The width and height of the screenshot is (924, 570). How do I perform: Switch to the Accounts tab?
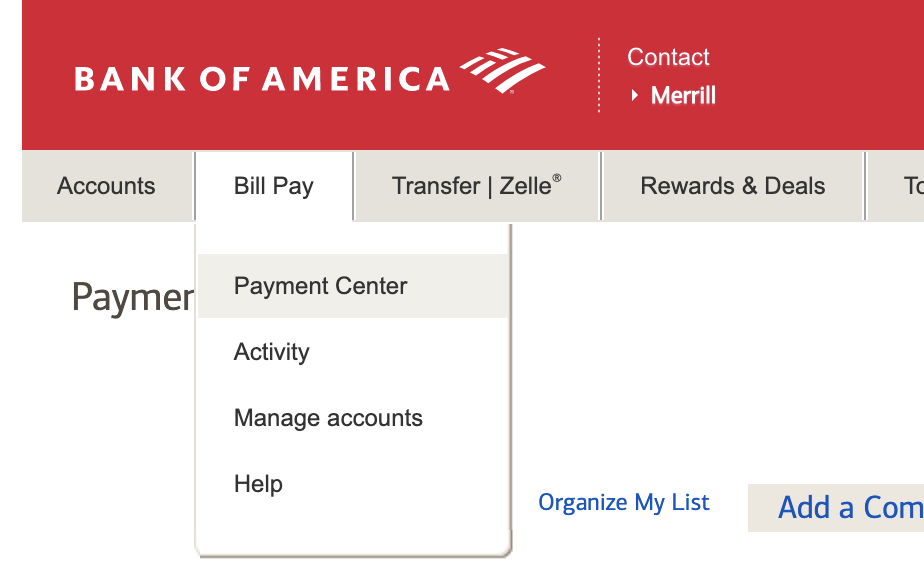coord(106,186)
